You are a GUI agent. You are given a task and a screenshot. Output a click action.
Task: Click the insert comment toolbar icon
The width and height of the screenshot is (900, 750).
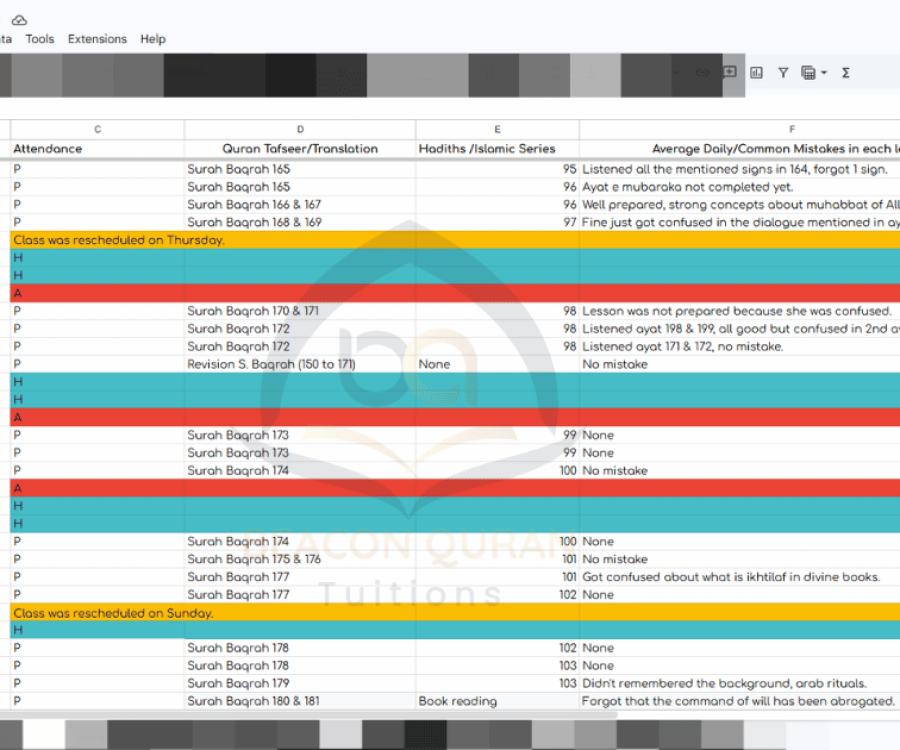click(730, 72)
